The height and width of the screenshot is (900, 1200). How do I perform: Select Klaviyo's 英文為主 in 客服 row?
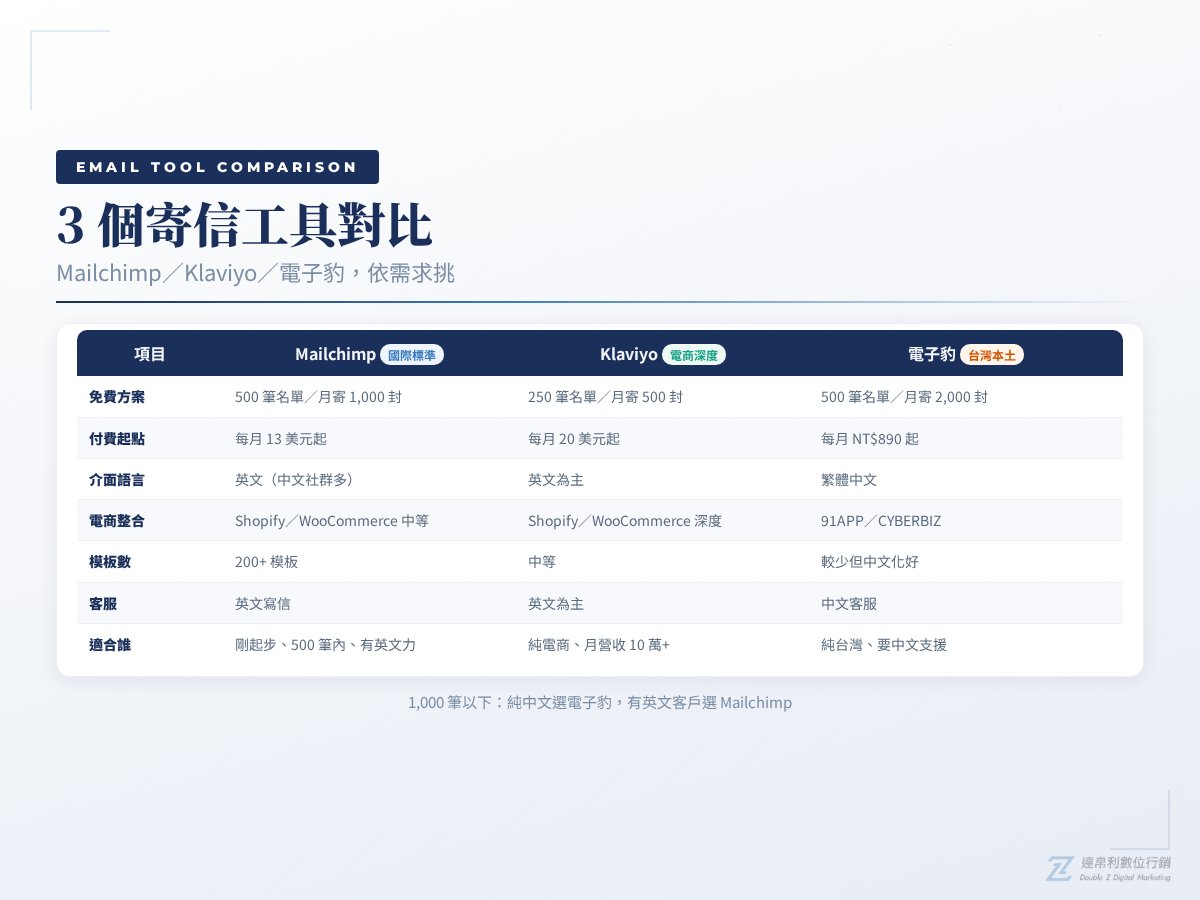click(556, 604)
